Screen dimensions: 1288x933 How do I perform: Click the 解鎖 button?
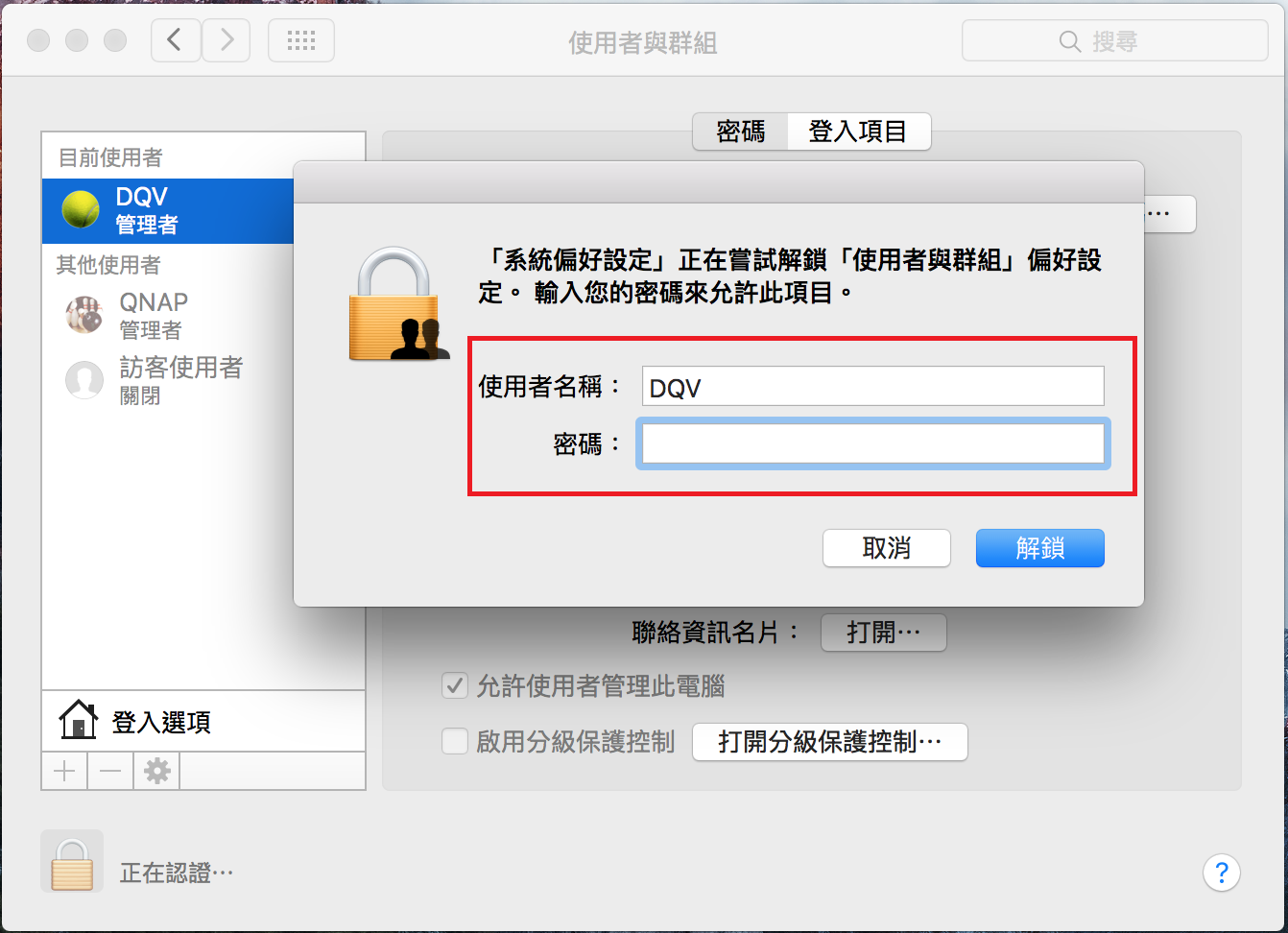coord(1040,548)
